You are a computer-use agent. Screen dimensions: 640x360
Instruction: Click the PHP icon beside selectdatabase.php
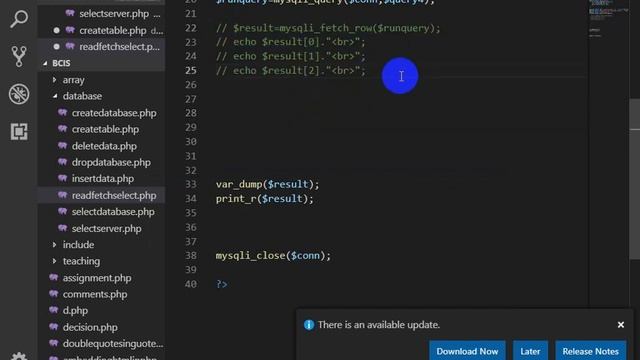point(62,211)
